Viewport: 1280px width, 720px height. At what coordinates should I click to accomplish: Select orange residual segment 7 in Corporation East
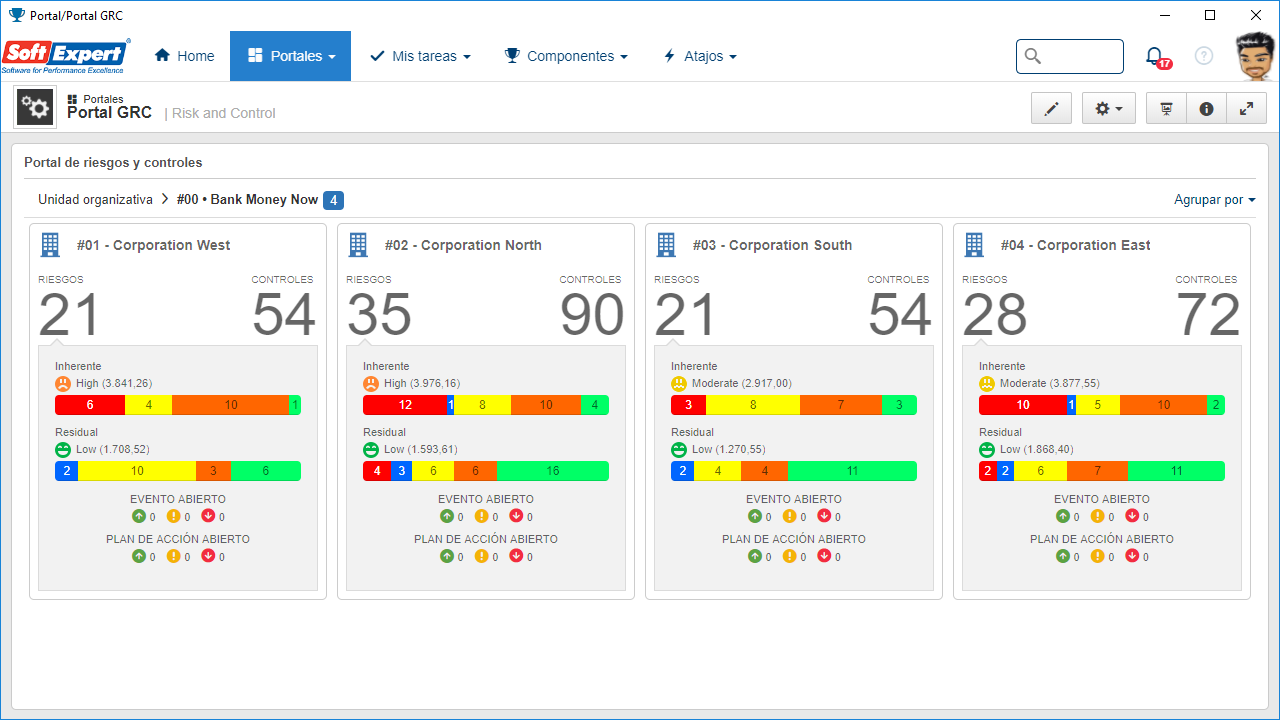pyautogui.click(x=1097, y=471)
